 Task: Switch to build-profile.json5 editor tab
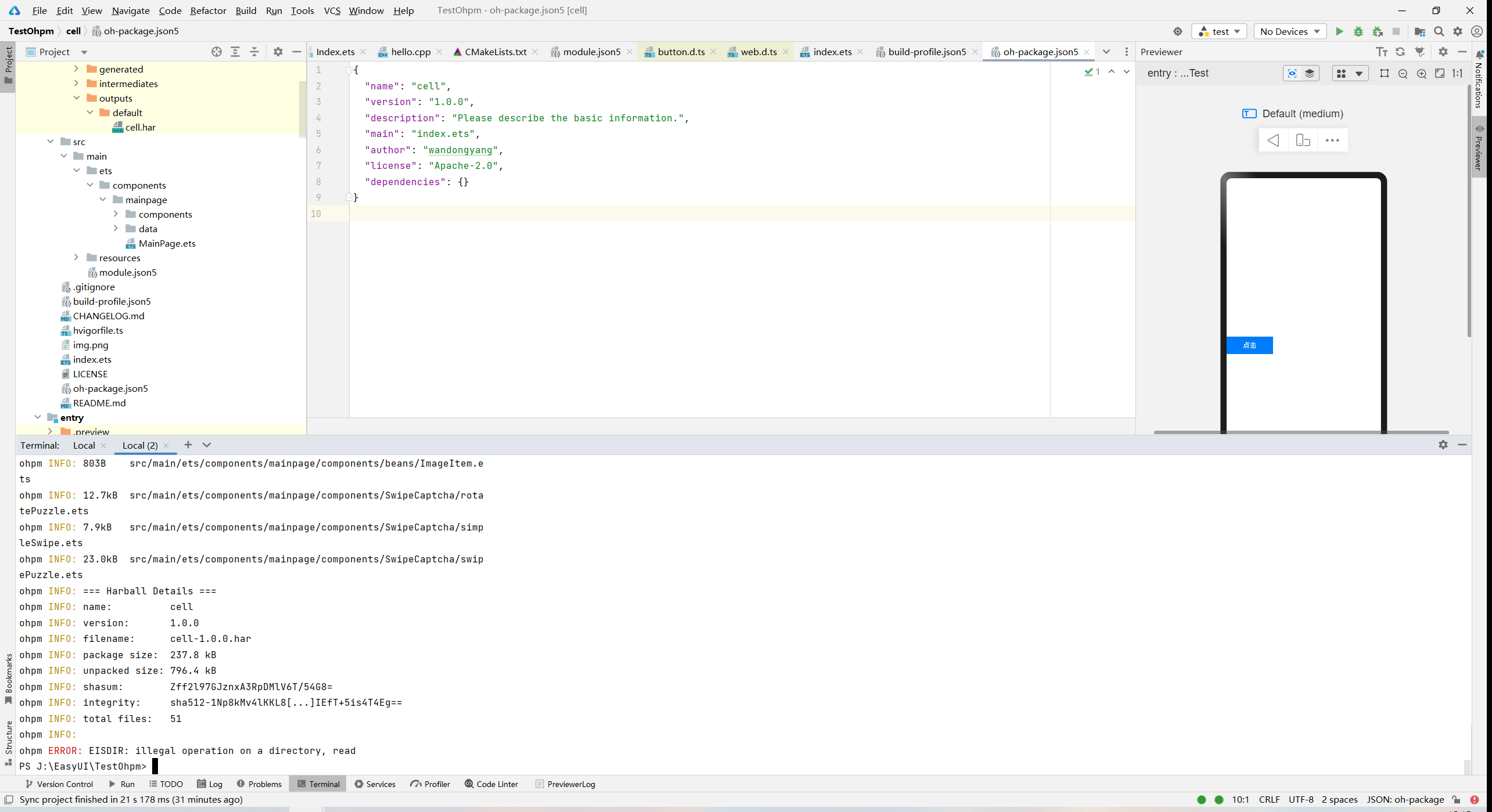(926, 52)
